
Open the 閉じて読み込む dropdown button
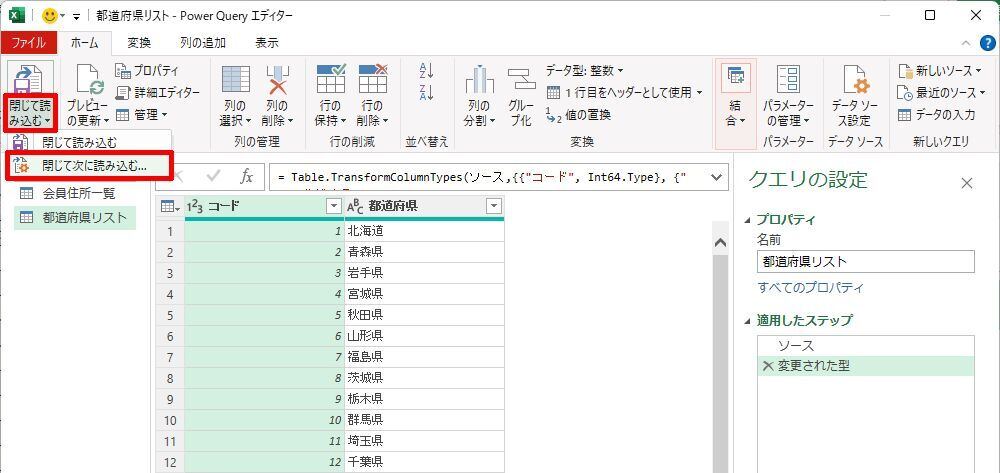click(30, 112)
